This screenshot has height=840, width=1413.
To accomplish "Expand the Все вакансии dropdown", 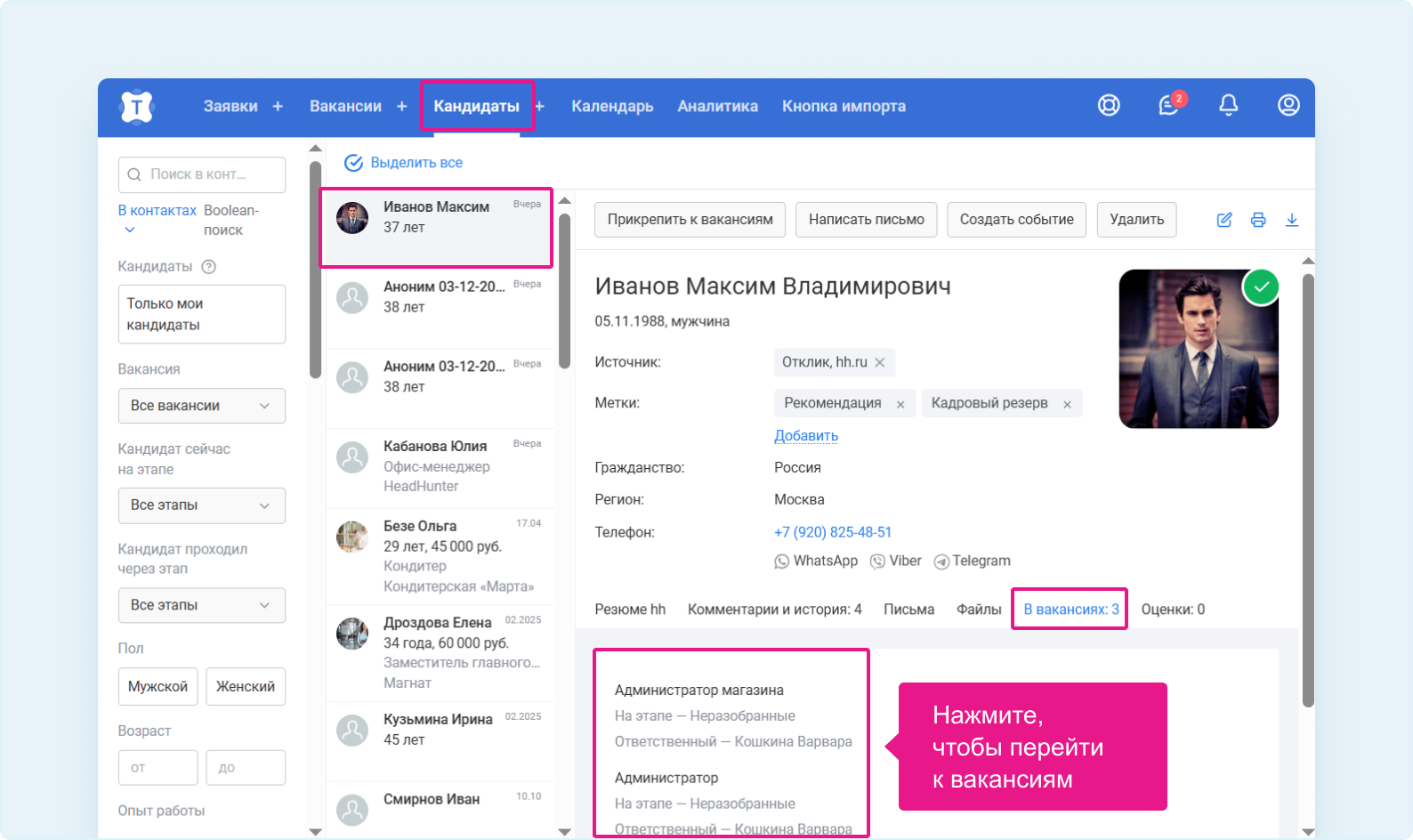I will [x=202, y=406].
